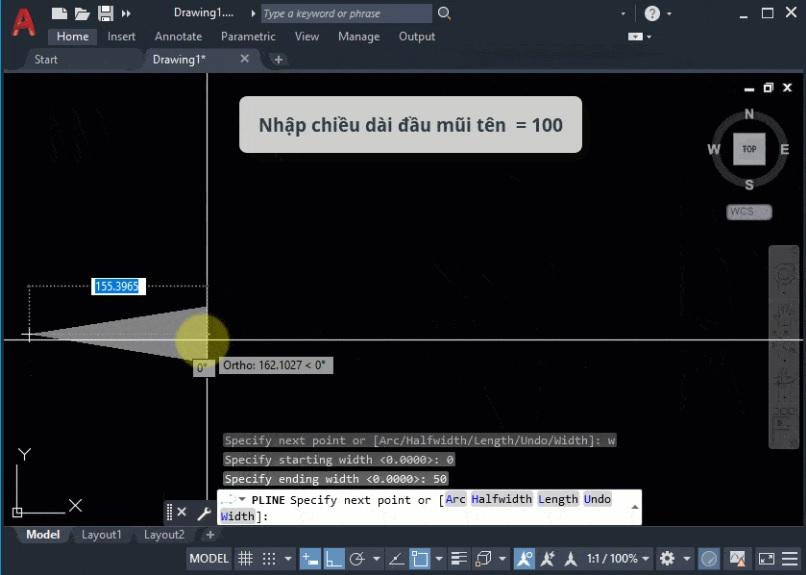Click the TOP face of the ViewCube

coord(749,149)
